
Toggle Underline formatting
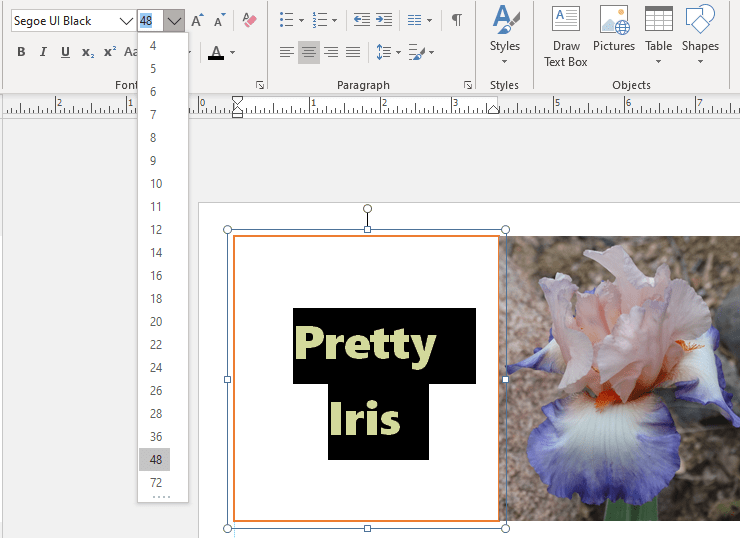tap(65, 52)
